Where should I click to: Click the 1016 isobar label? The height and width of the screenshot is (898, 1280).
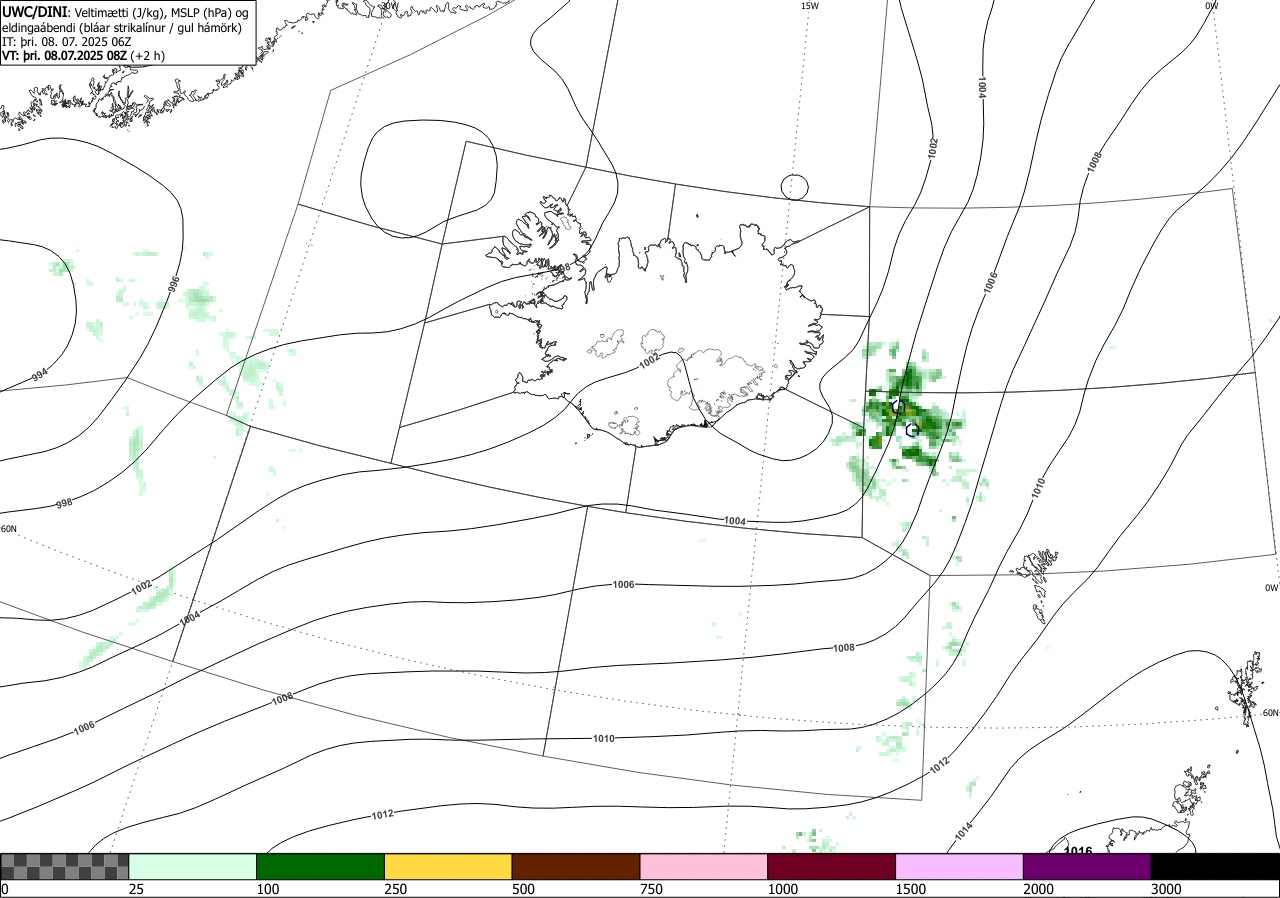pos(1078,850)
